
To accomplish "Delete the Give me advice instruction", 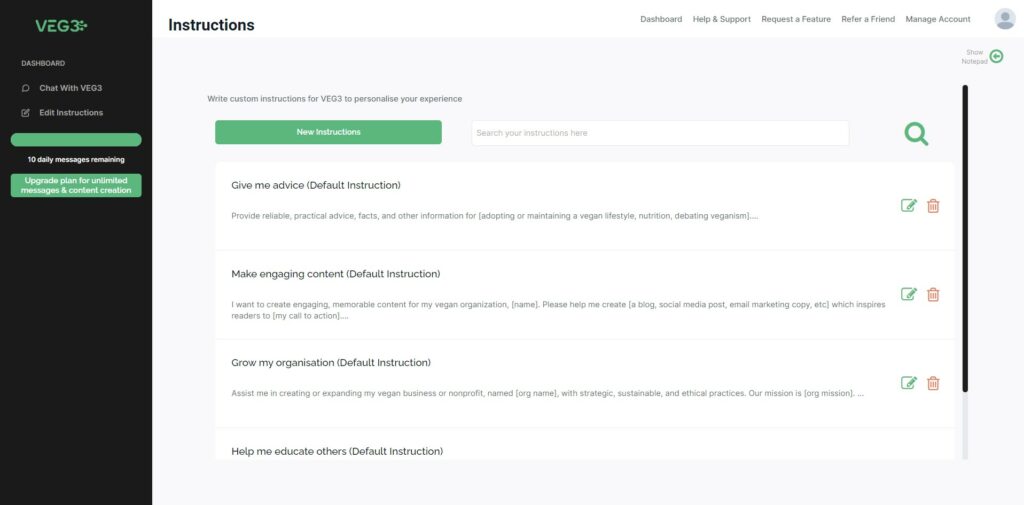I will coord(933,206).
